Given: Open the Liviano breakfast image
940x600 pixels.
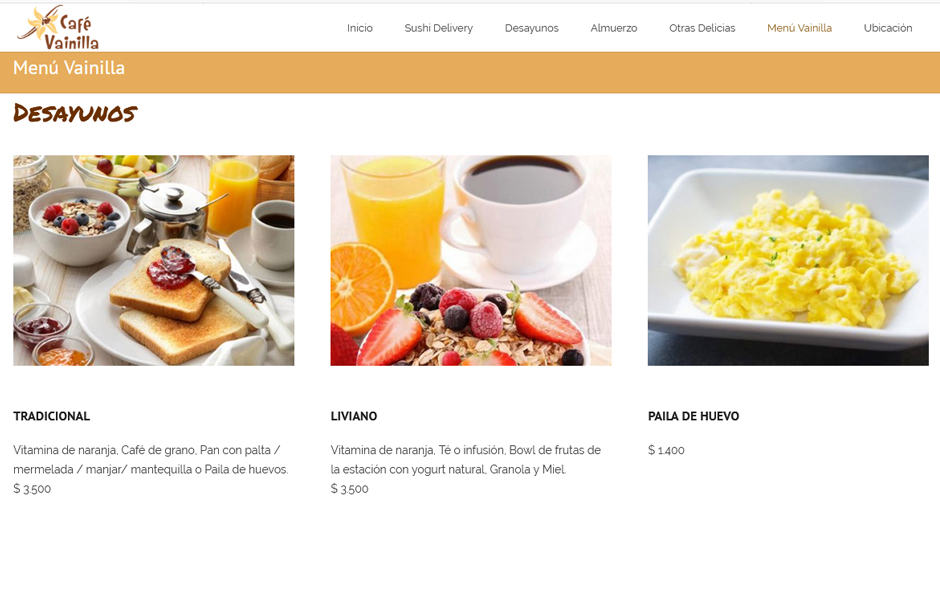Looking at the screenshot, I should 471,260.
